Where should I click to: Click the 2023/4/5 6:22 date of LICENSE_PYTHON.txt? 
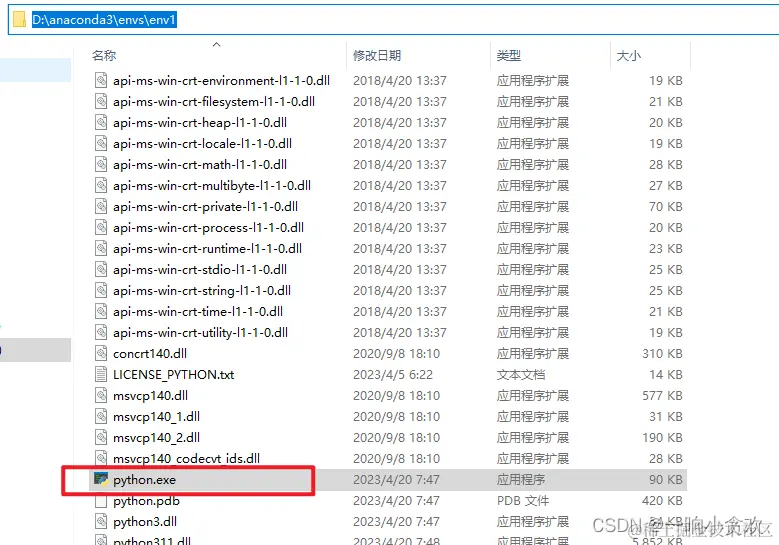tap(393, 374)
